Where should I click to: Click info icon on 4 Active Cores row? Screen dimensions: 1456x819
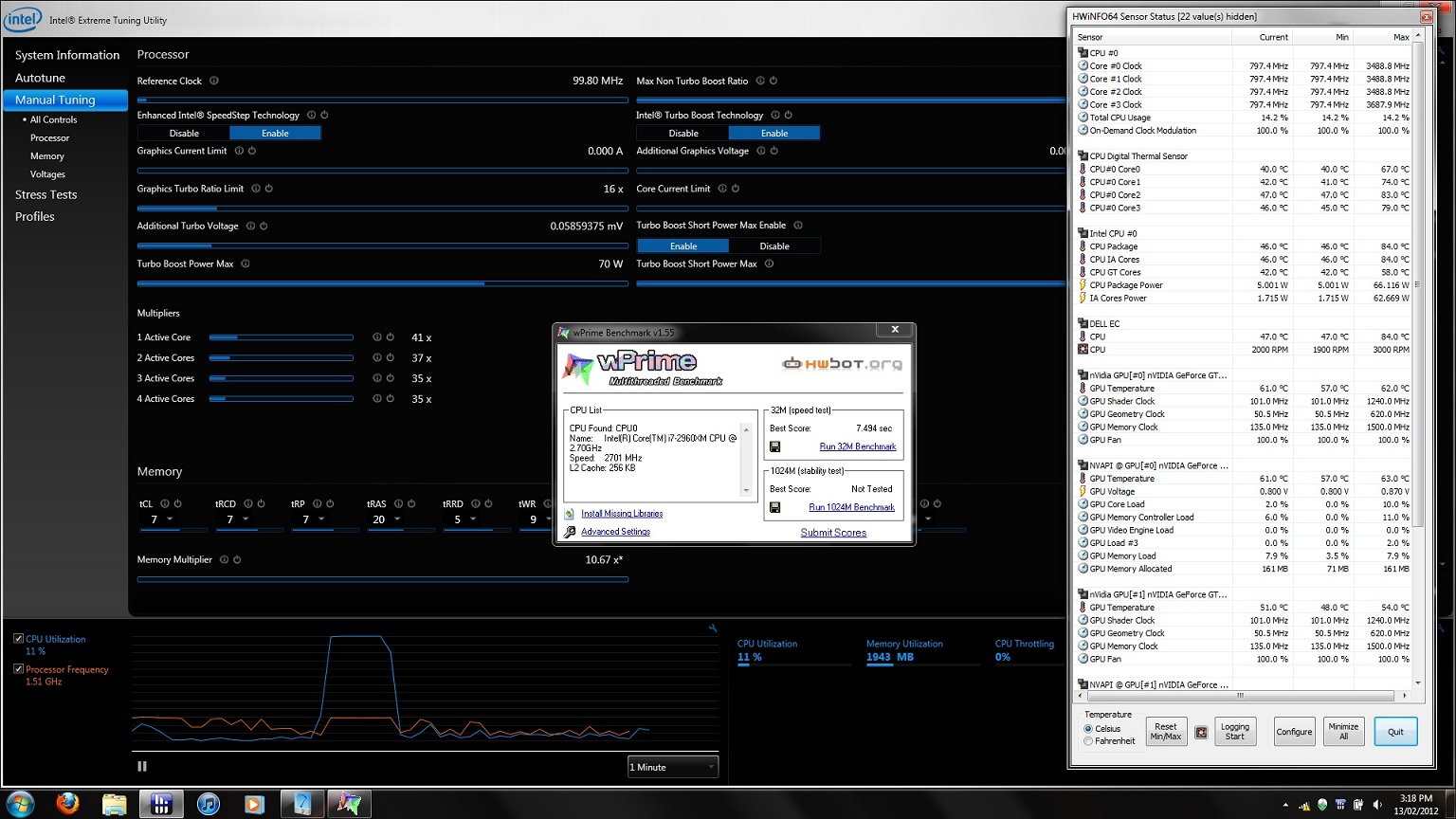376,398
